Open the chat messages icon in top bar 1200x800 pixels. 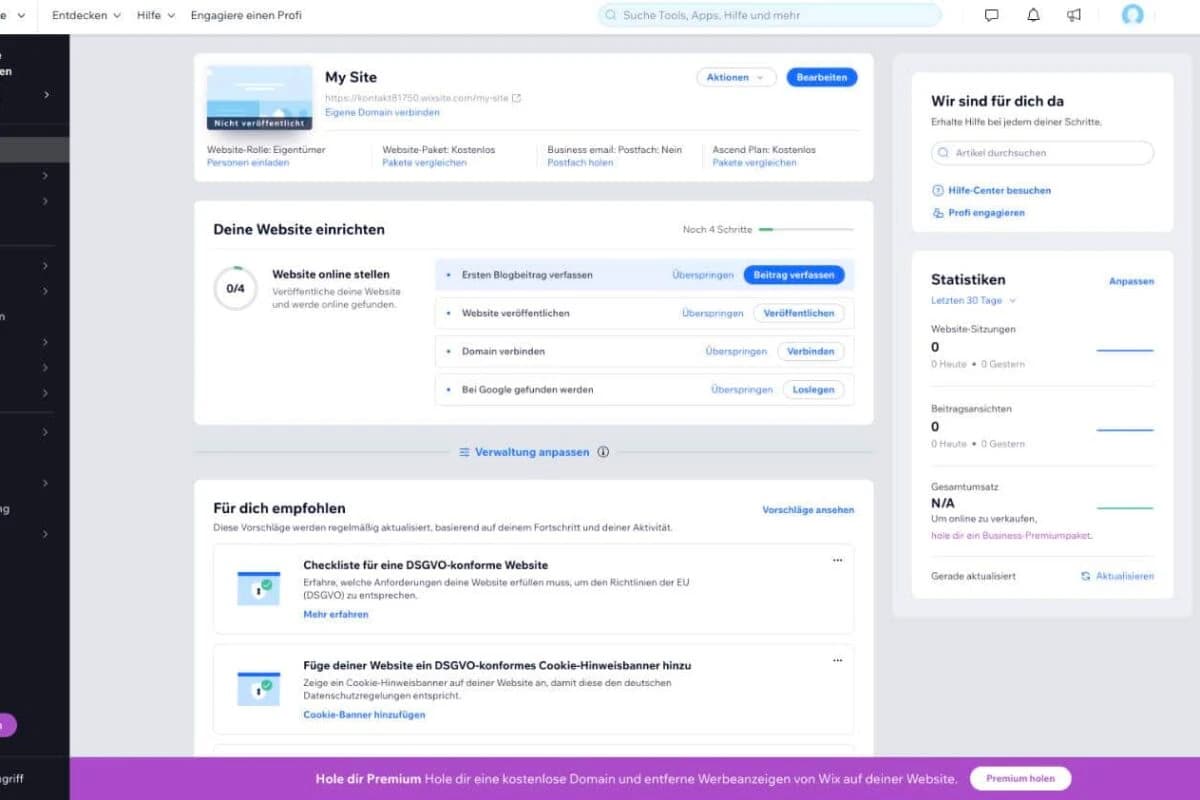991,15
